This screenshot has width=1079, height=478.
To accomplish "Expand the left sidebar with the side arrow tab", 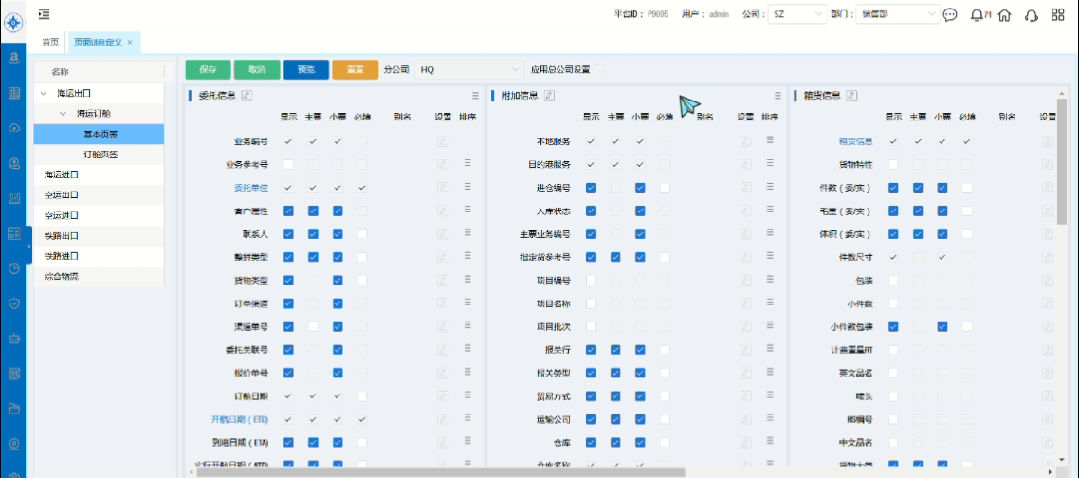I will (29, 245).
